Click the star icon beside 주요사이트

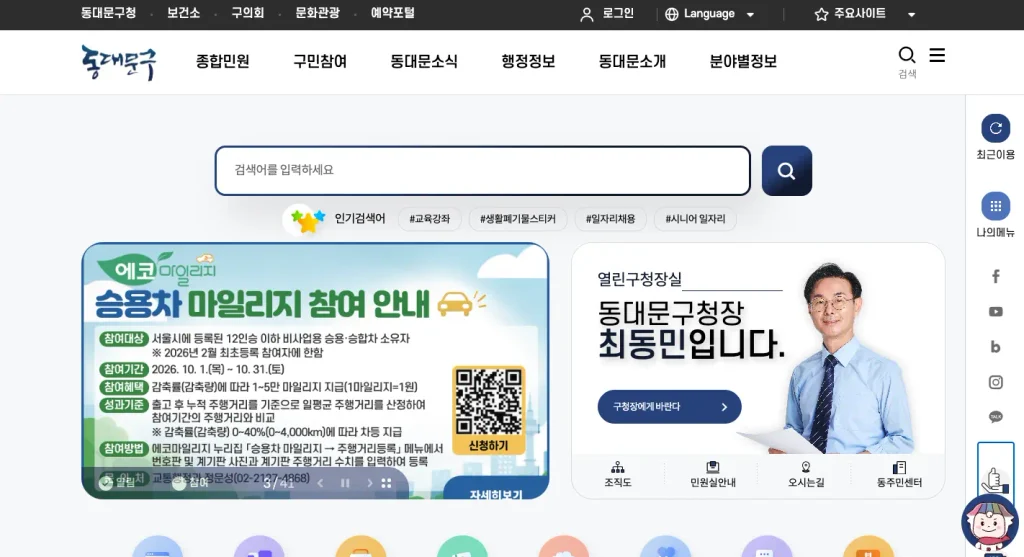(821, 14)
